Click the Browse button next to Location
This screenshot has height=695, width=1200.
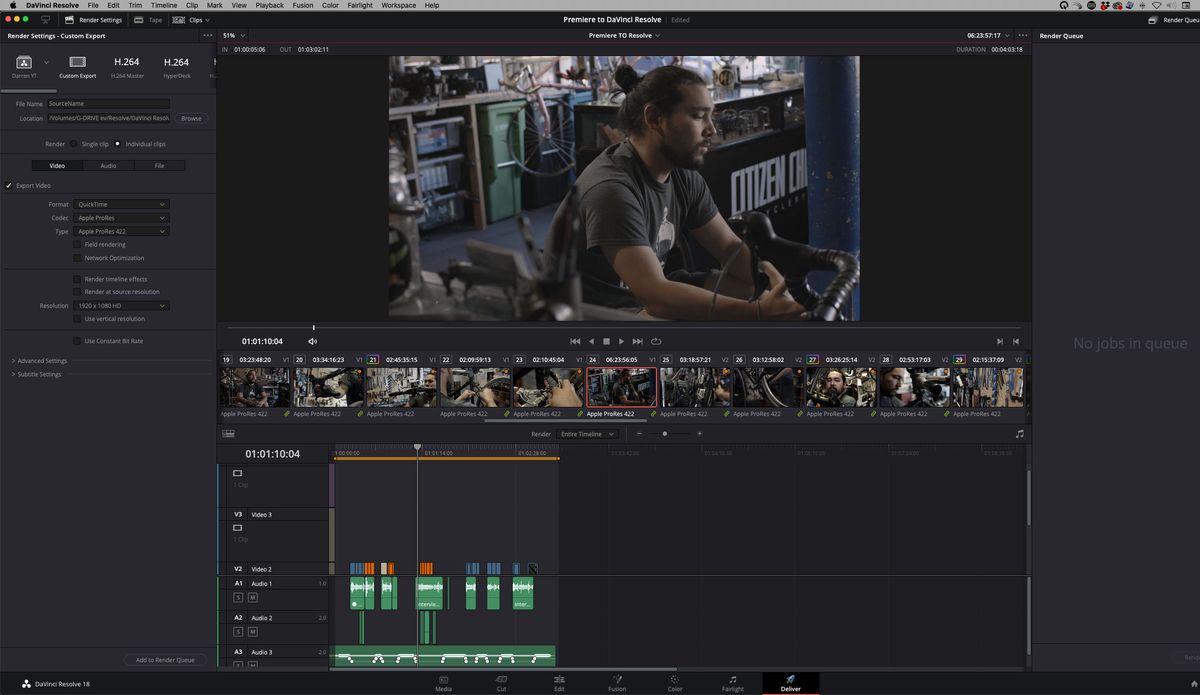tap(191, 118)
